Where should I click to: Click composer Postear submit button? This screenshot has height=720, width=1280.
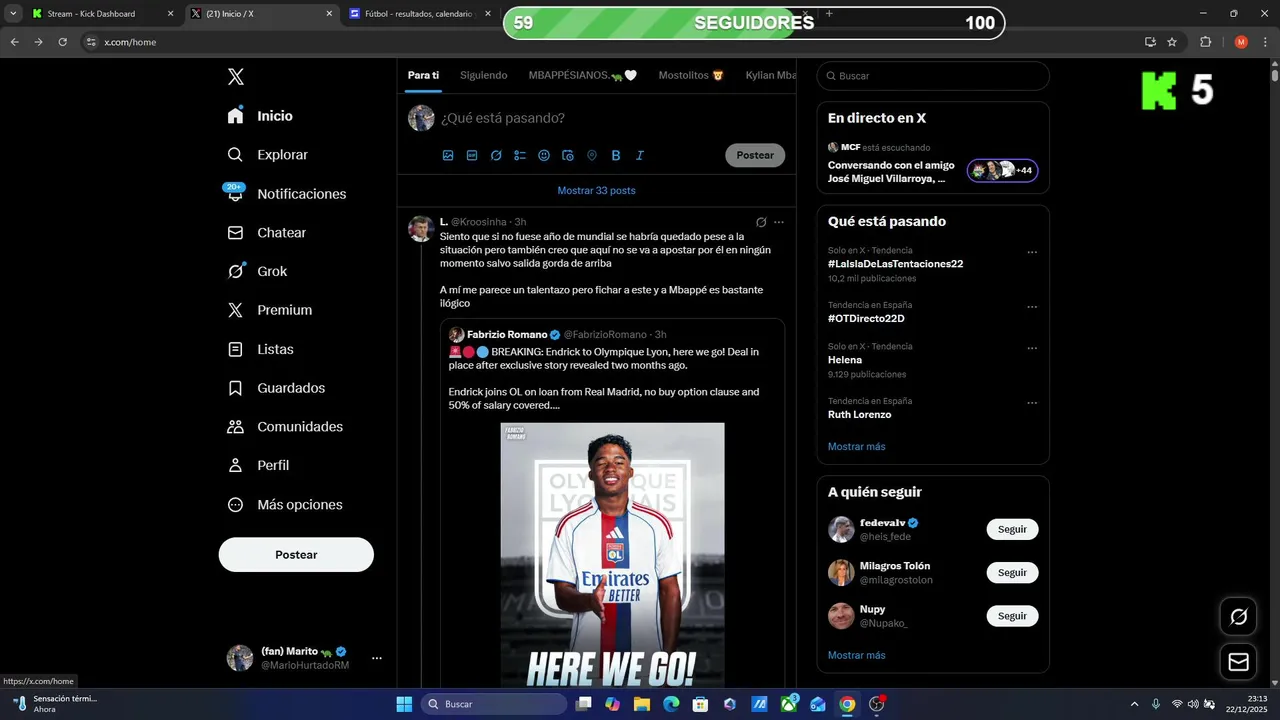point(755,155)
